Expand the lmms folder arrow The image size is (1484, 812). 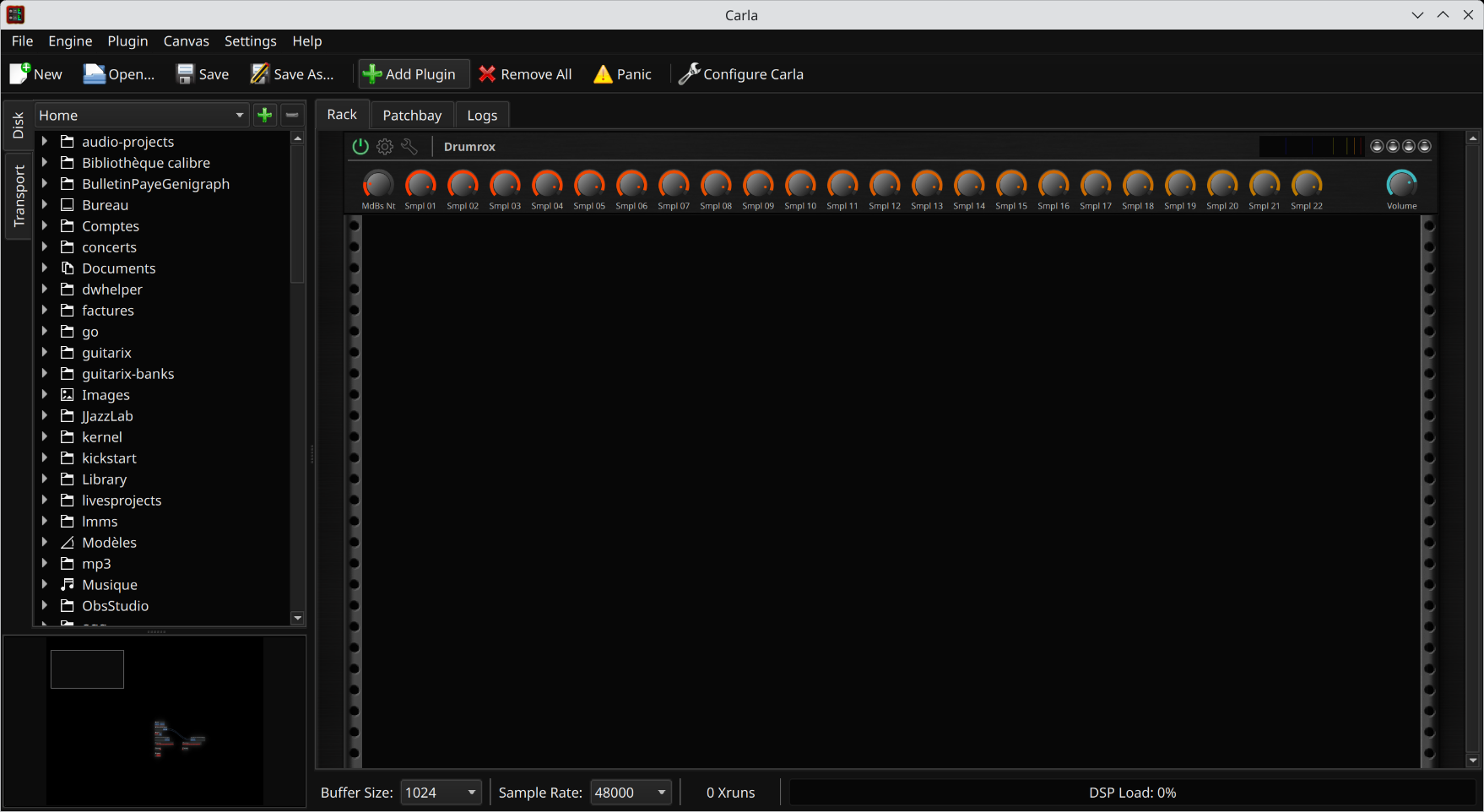tap(45, 521)
